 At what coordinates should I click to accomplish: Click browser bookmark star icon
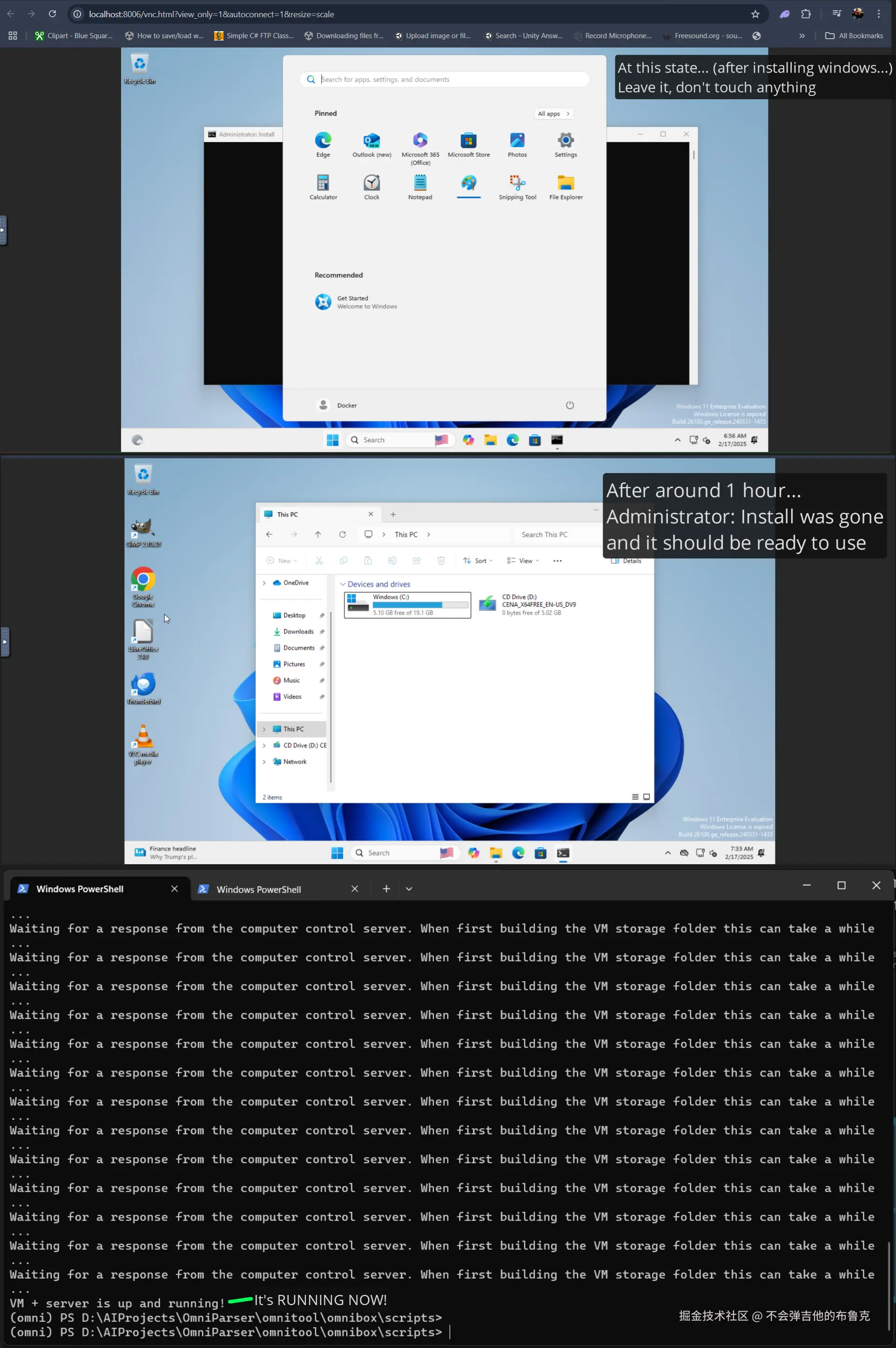[755, 14]
